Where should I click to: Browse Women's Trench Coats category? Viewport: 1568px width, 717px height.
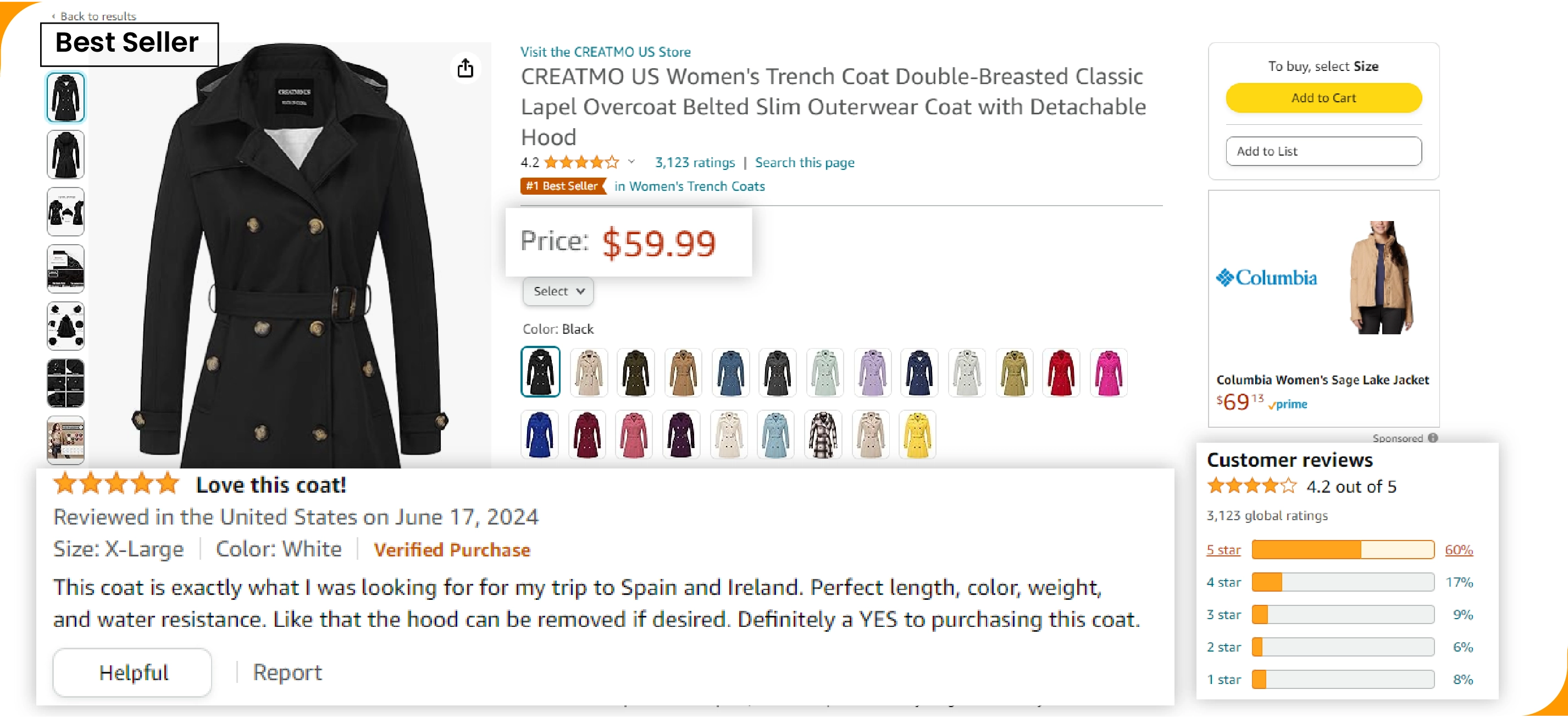pyautogui.click(x=689, y=186)
